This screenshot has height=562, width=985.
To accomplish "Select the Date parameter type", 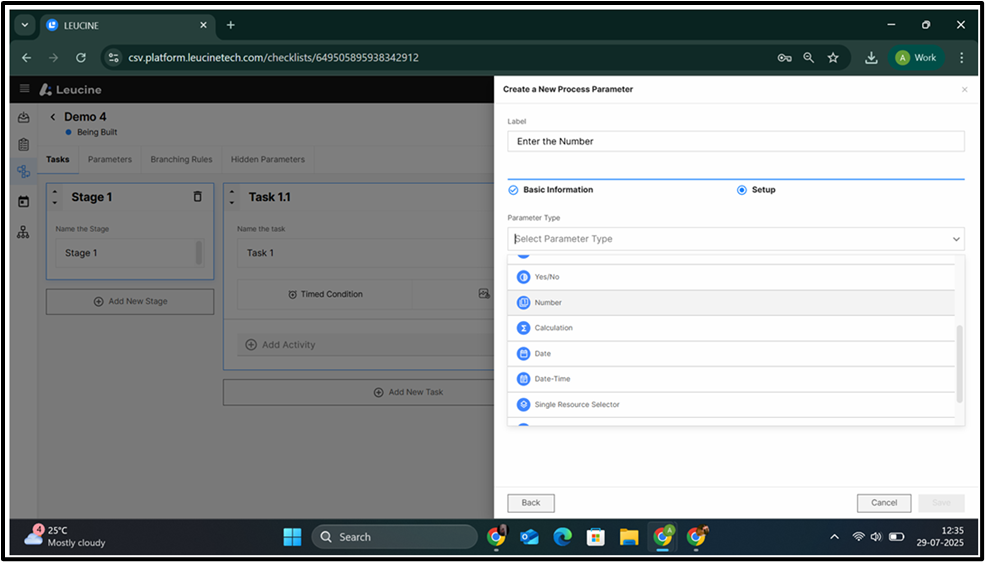I will 542,354.
